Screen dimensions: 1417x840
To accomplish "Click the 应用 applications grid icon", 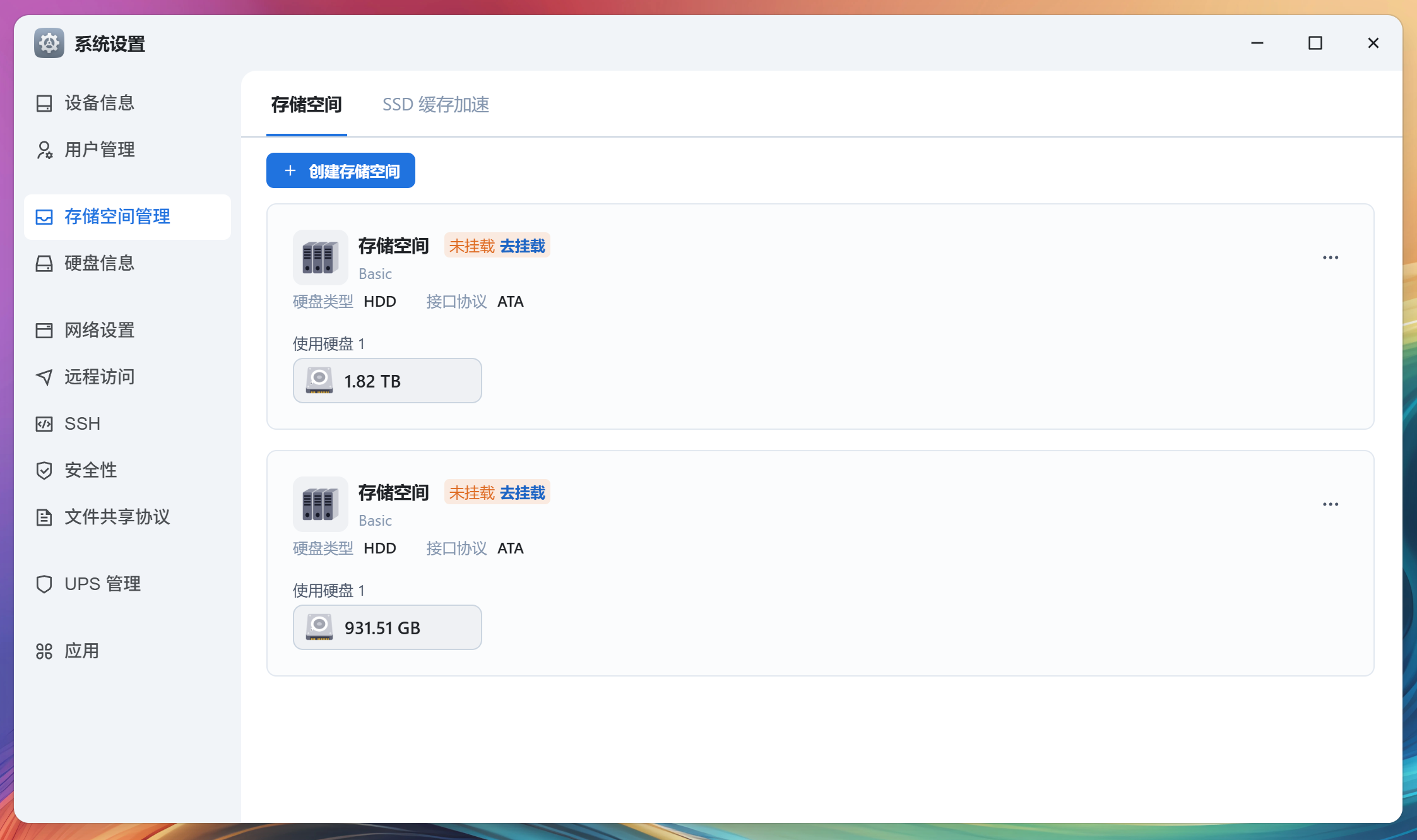I will [x=44, y=650].
